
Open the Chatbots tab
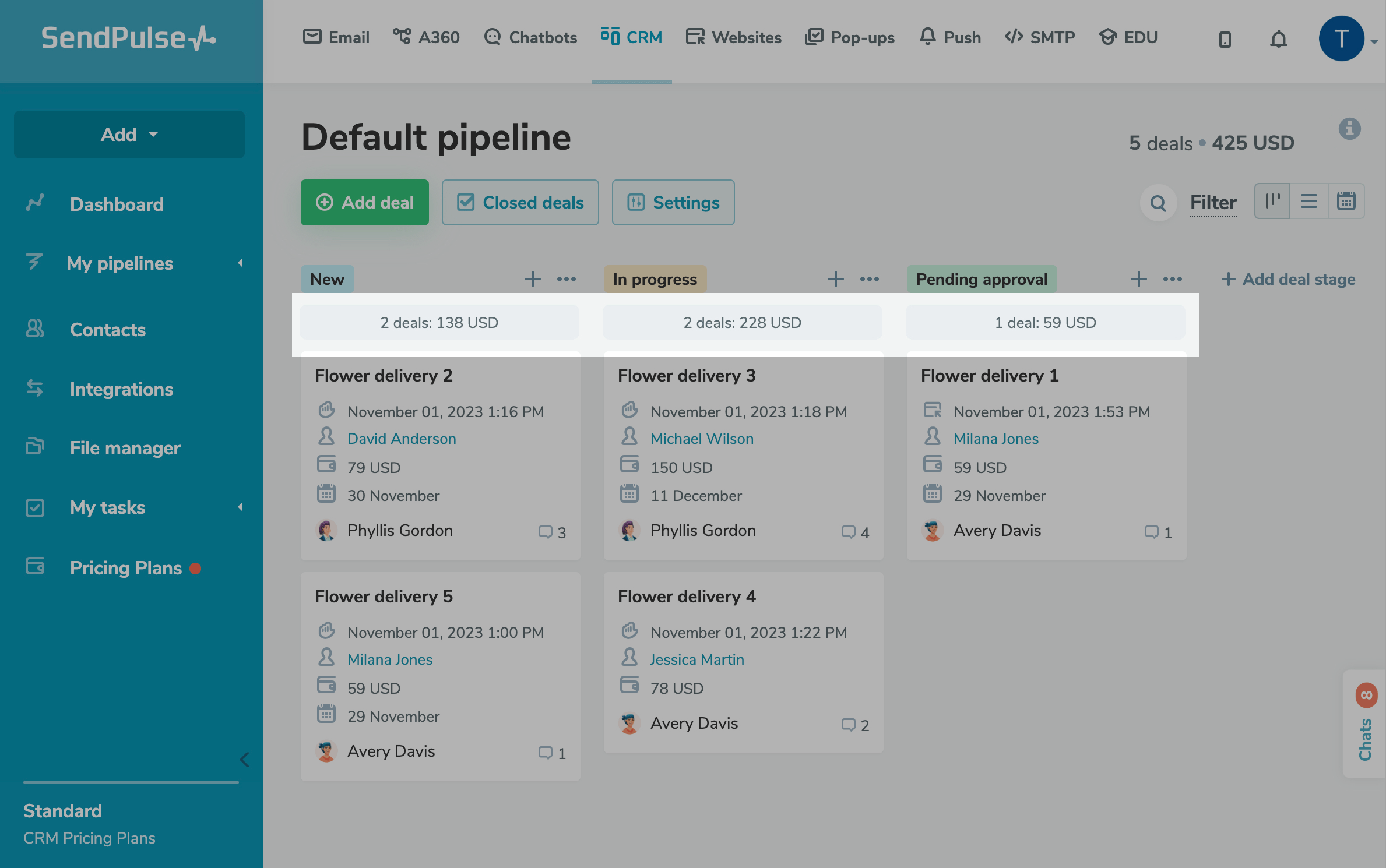pos(530,38)
